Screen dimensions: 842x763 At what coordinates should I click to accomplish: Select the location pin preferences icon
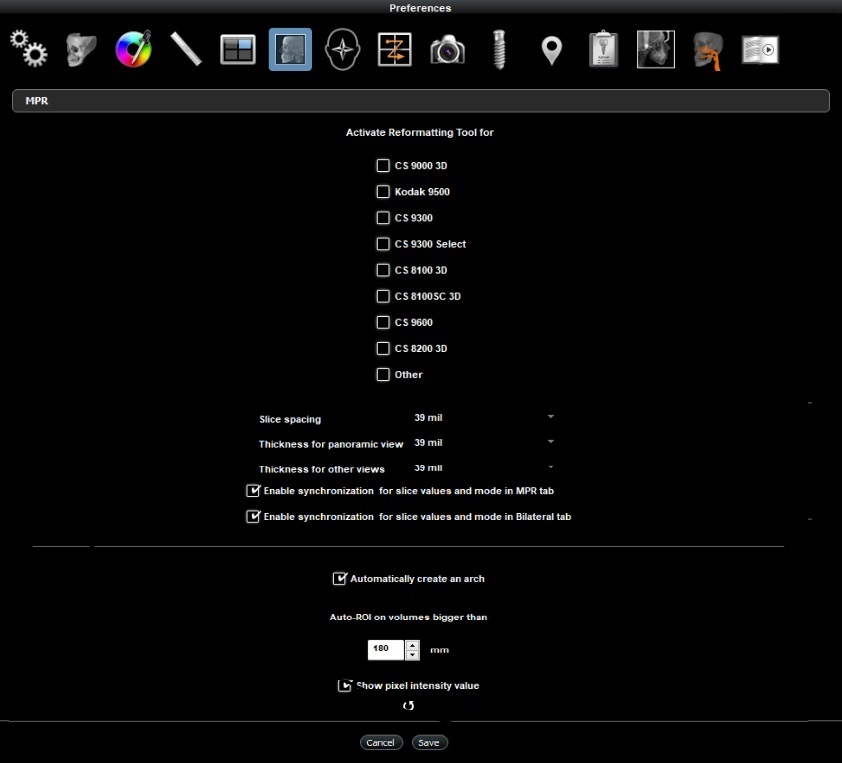click(551, 49)
